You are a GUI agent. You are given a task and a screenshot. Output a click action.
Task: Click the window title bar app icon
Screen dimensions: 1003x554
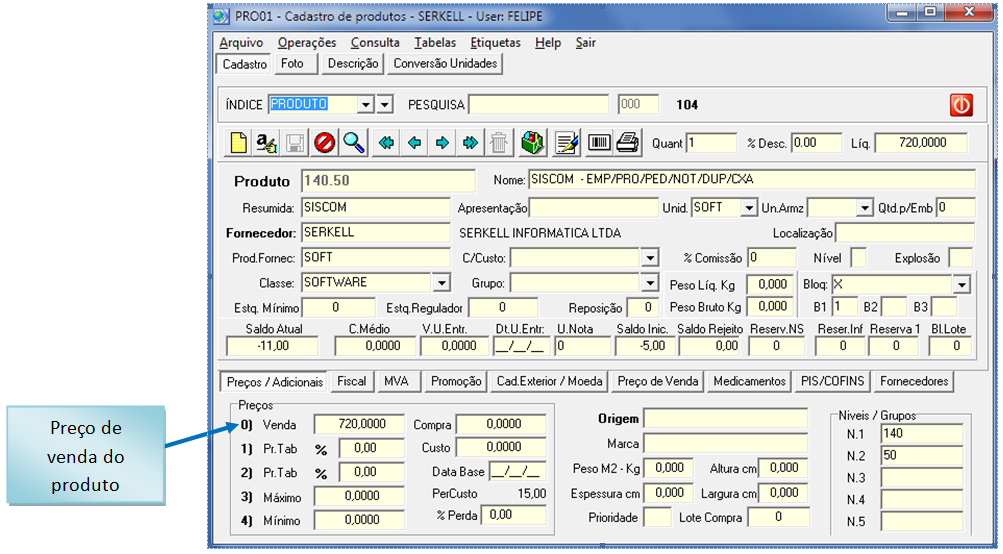click(221, 16)
